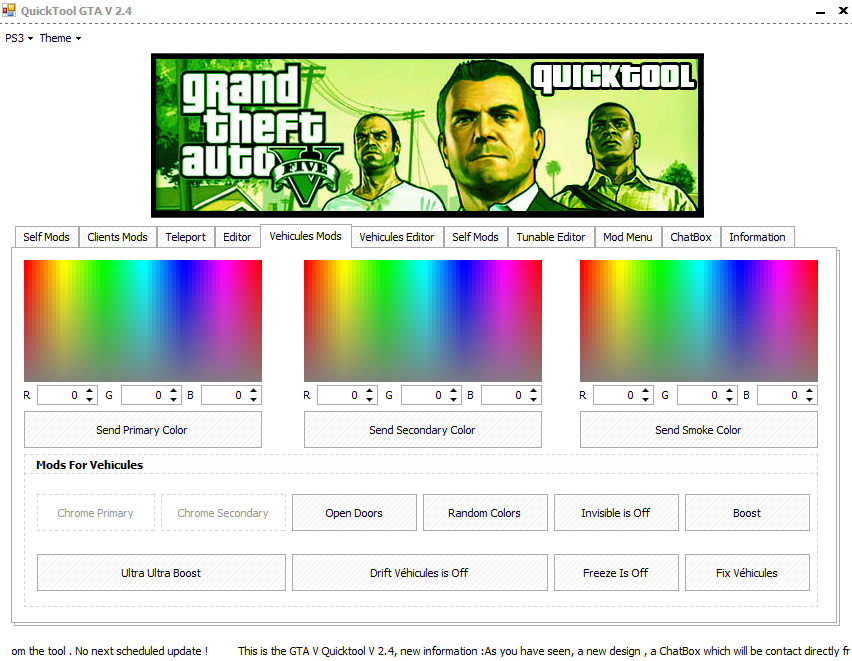
Task: Open the Editor tab
Action: (x=237, y=237)
